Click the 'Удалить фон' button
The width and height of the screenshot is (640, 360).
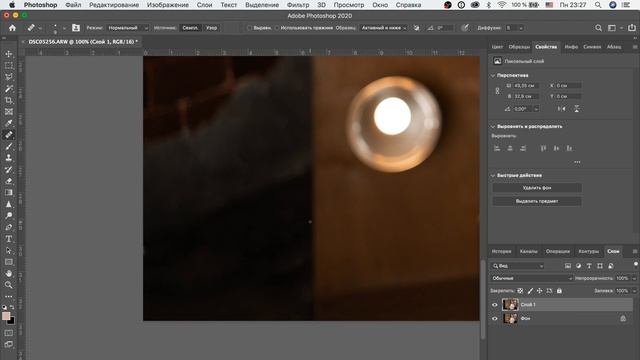pos(537,188)
